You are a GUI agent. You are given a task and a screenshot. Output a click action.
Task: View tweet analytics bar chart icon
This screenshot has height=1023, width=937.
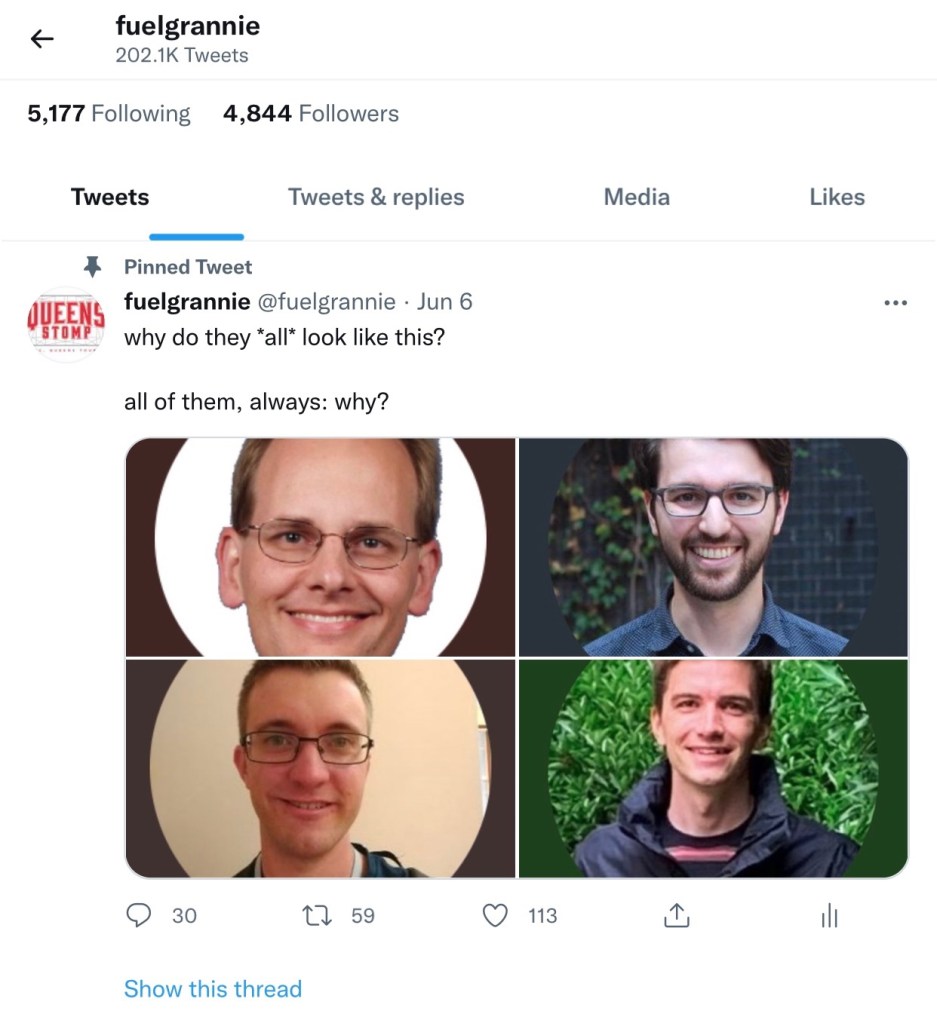point(828,916)
